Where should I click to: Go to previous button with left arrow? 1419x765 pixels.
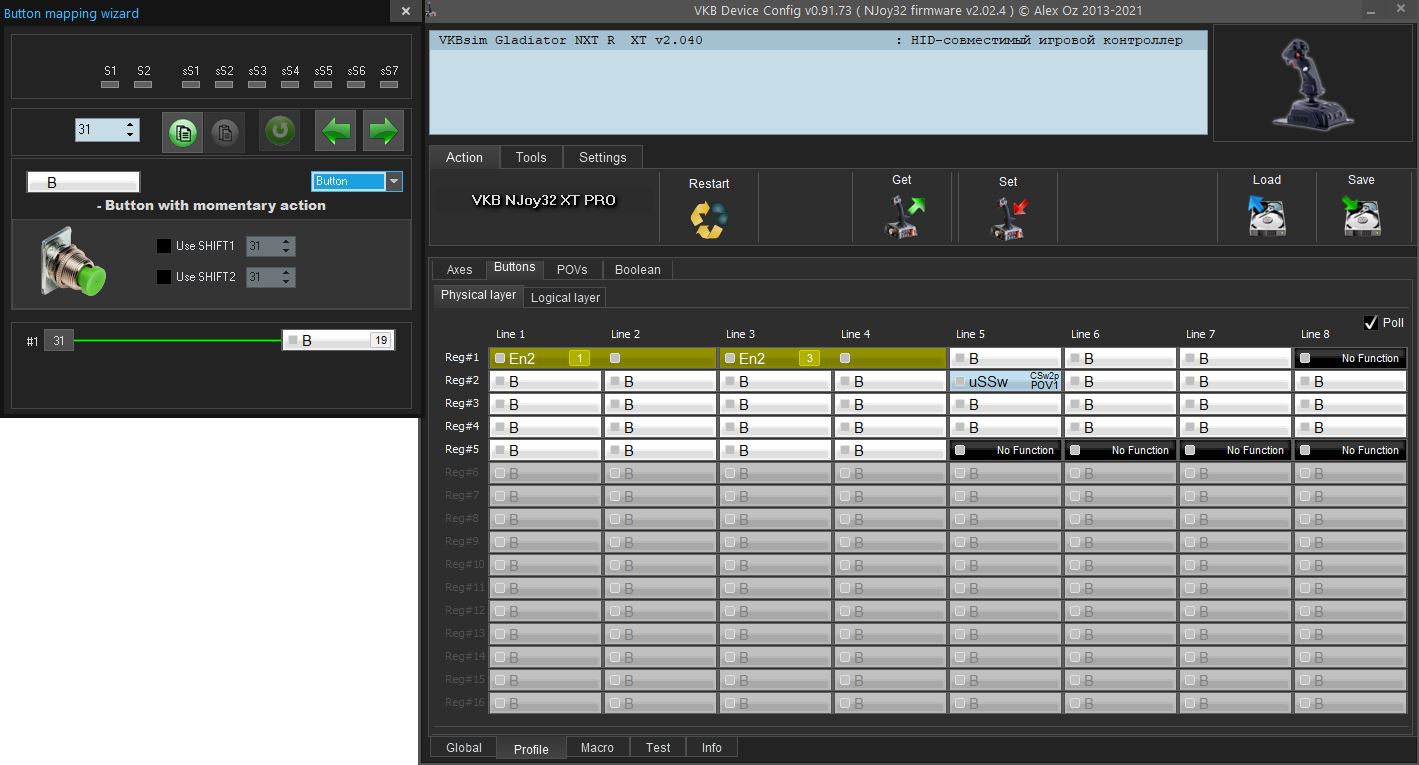click(x=335, y=131)
